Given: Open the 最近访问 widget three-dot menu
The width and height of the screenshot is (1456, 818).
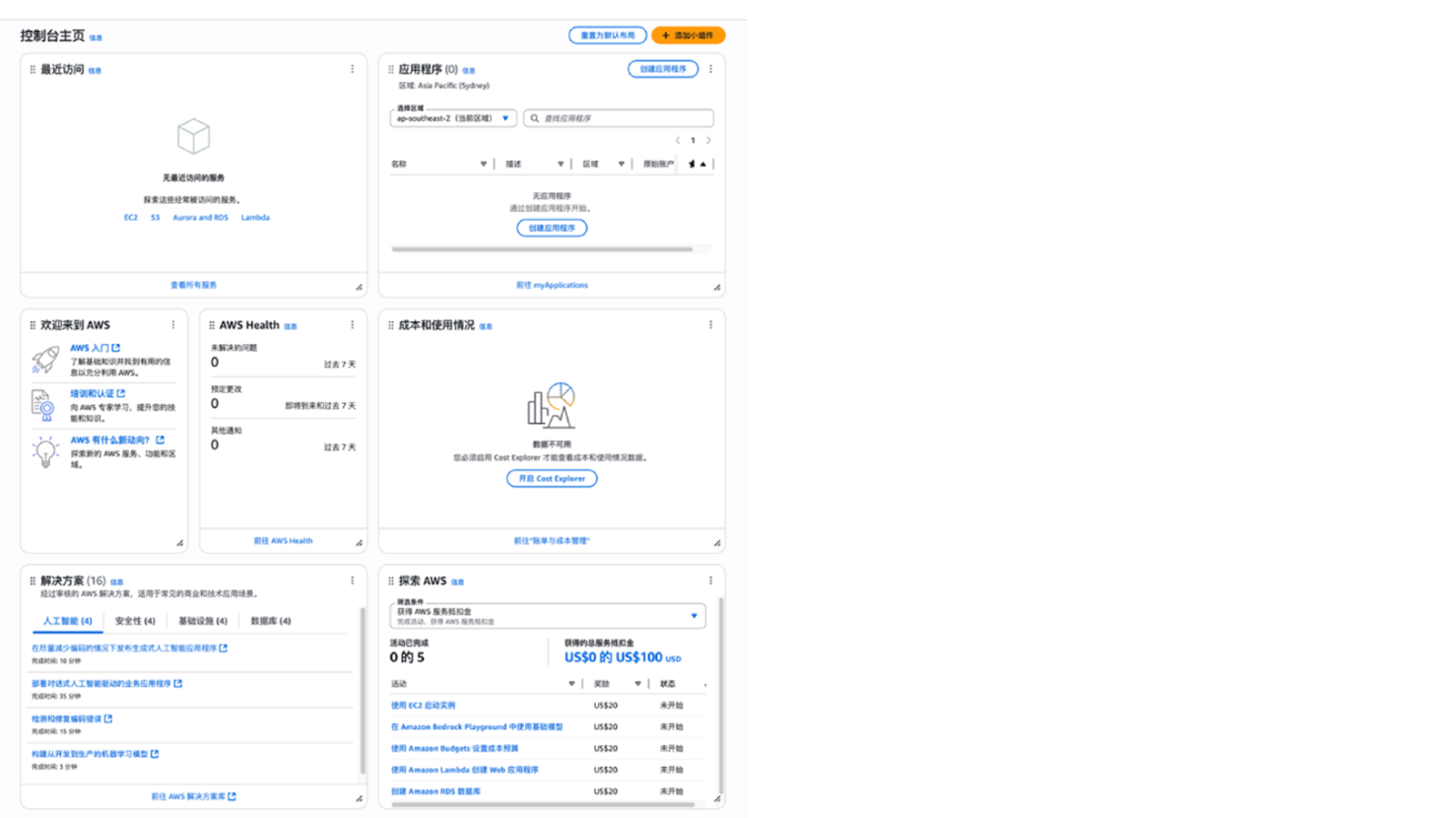Looking at the screenshot, I should [x=353, y=69].
